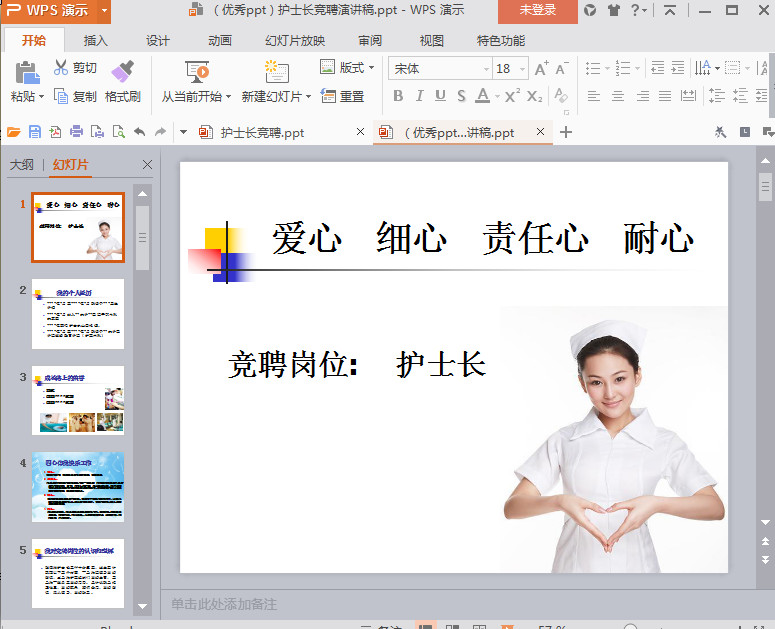Align text right

pos(642,96)
